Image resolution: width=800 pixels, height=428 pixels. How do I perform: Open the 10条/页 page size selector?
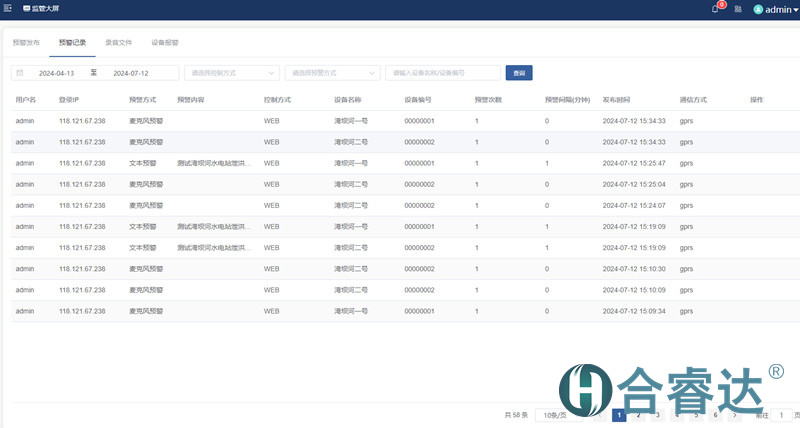pos(557,414)
